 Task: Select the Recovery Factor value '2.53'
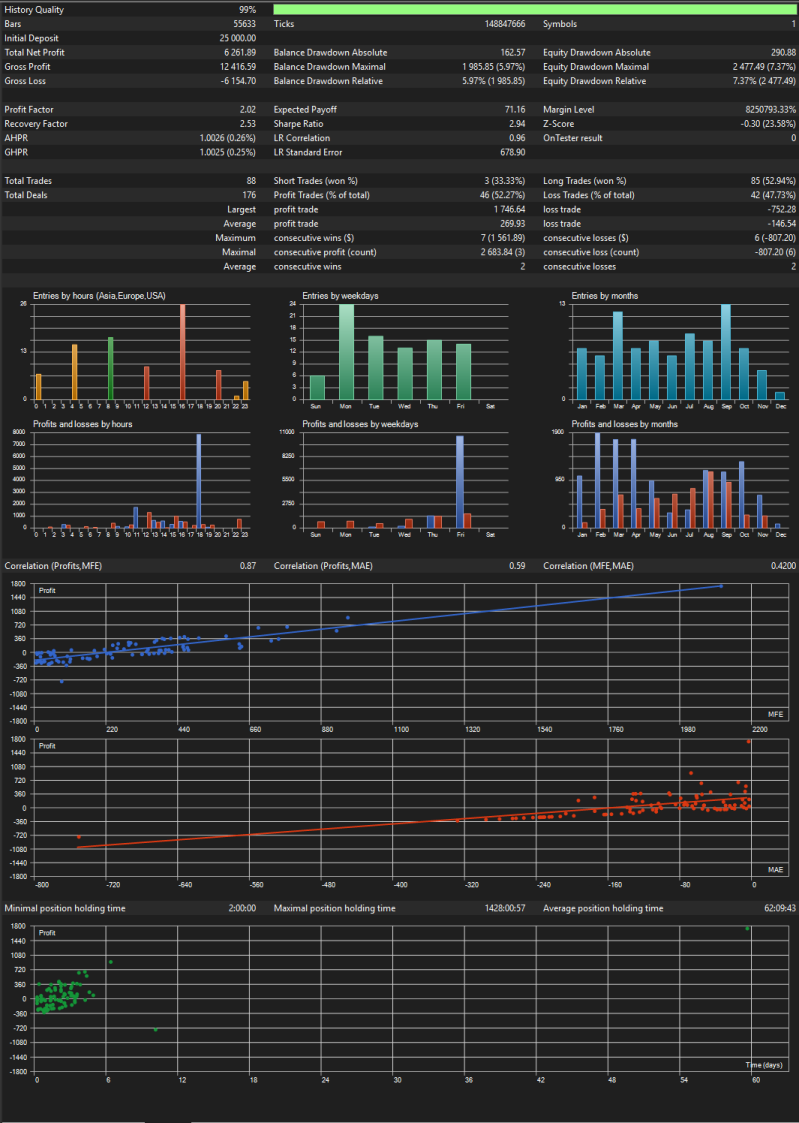click(x=248, y=125)
